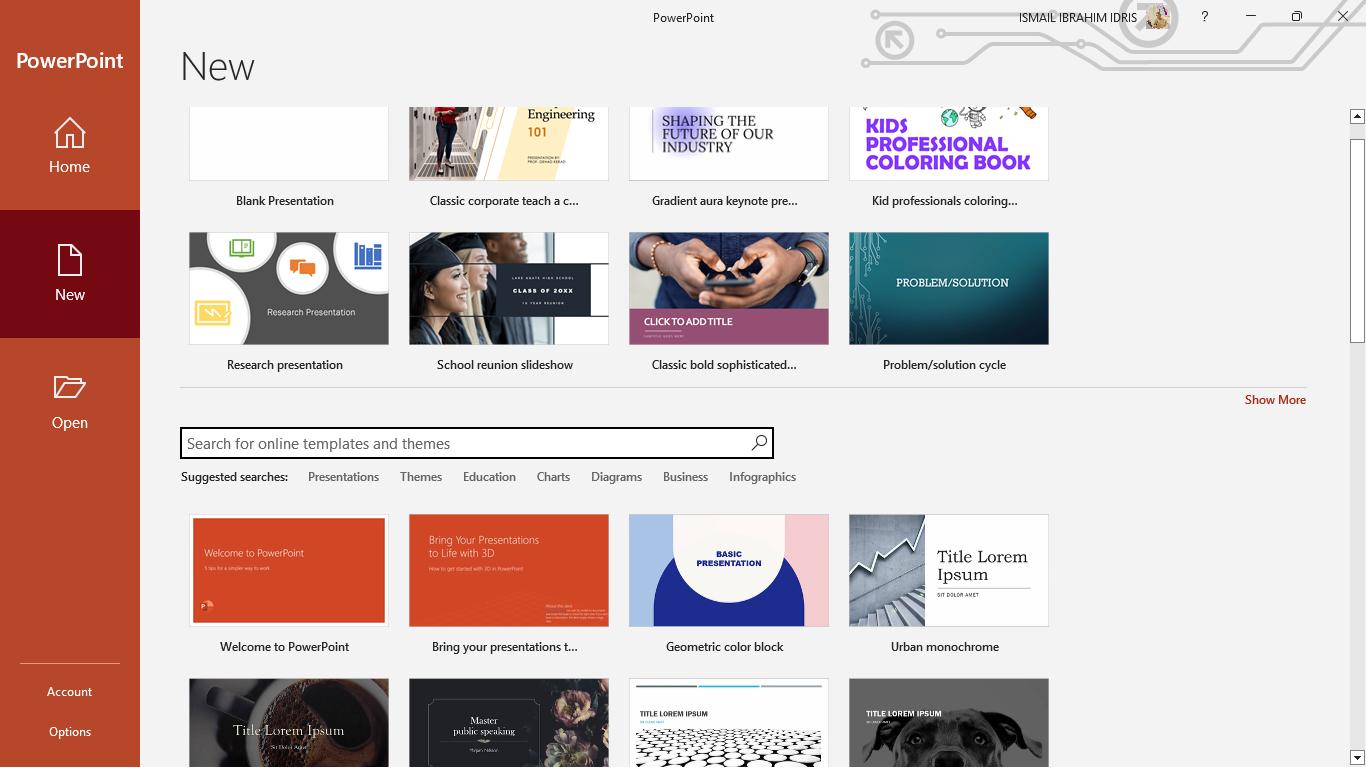Screen dimensions: 1366x768
Task: Select the Education suggested search
Action: 489,477
